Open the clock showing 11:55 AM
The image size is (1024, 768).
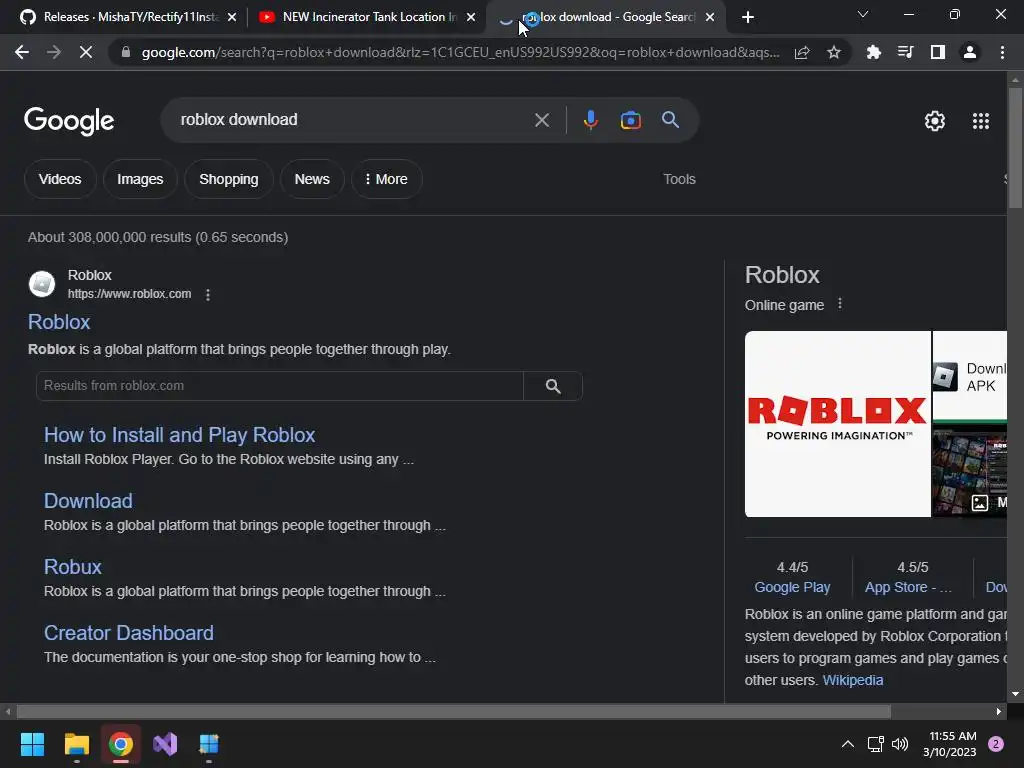tap(950, 744)
